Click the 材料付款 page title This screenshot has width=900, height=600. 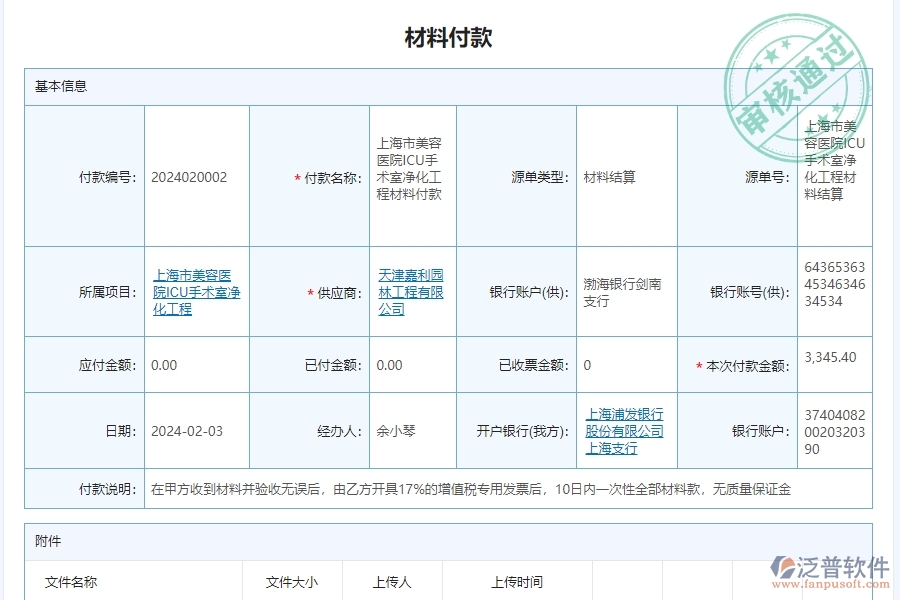(449, 37)
